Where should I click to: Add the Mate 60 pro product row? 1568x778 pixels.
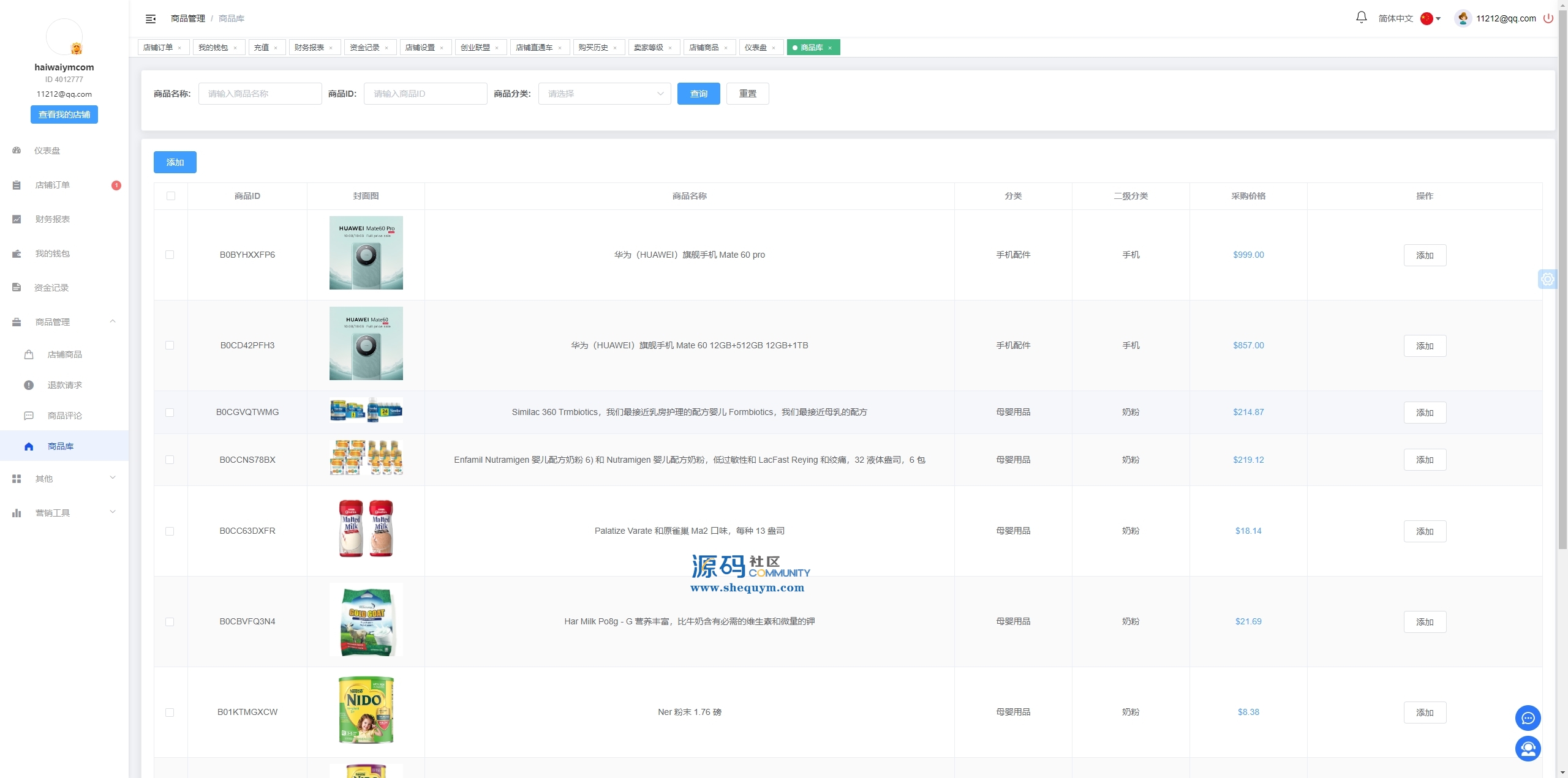click(x=1425, y=255)
